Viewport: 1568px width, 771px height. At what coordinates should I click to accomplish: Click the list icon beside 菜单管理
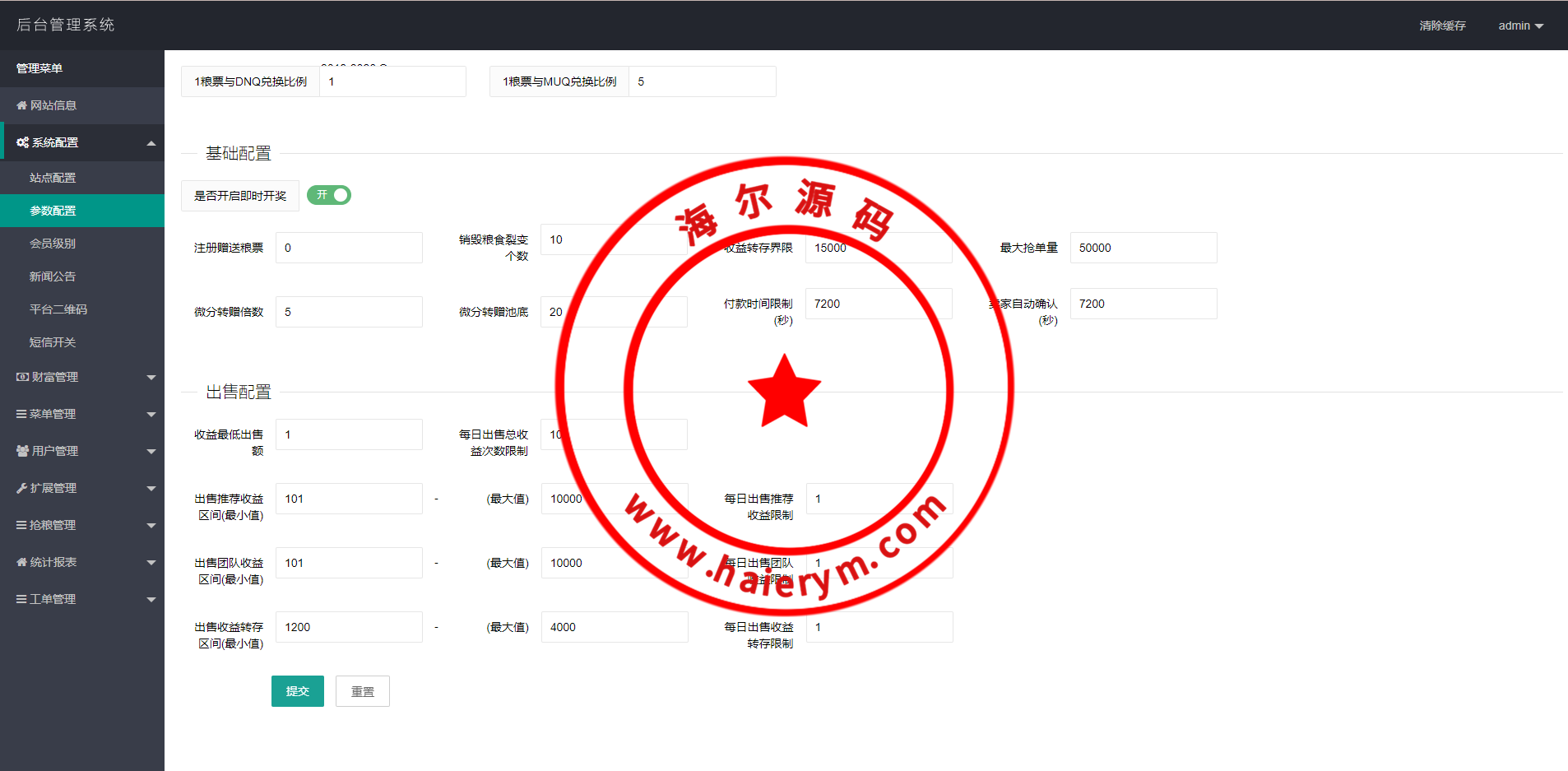coord(21,414)
